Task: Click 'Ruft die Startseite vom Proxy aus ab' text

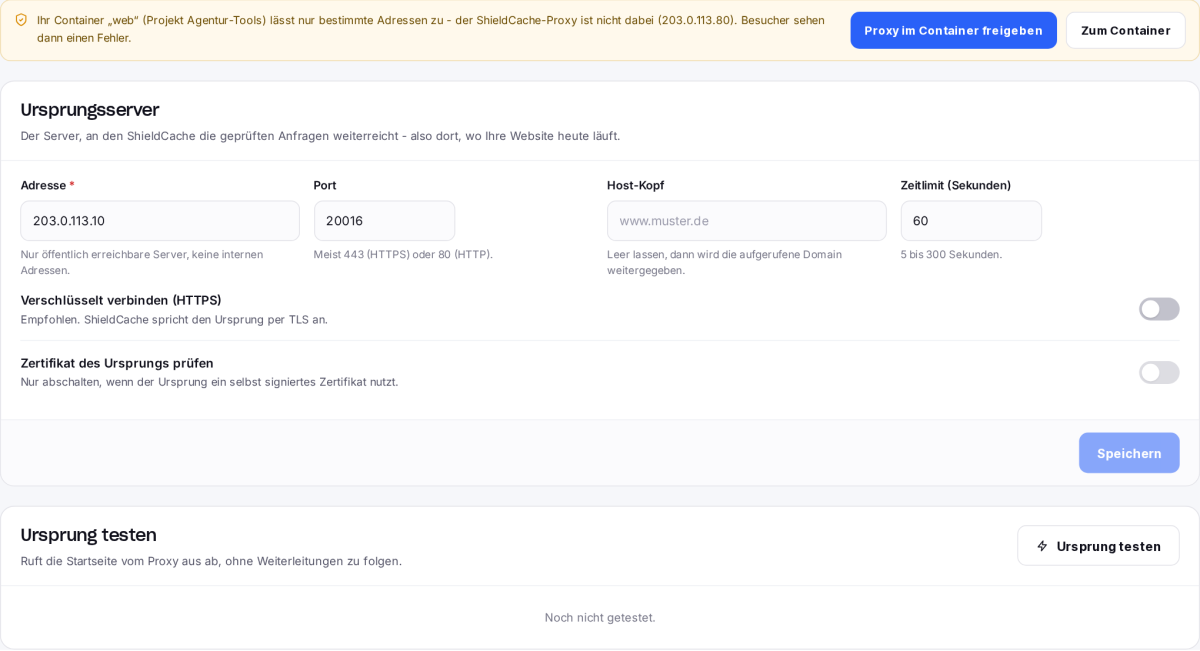Action: (x=211, y=561)
